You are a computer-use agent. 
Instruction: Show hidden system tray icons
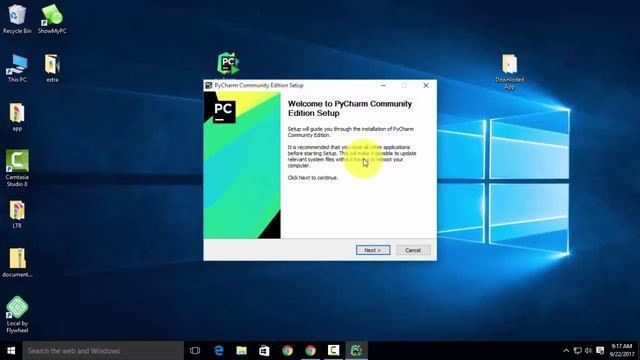point(566,351)
